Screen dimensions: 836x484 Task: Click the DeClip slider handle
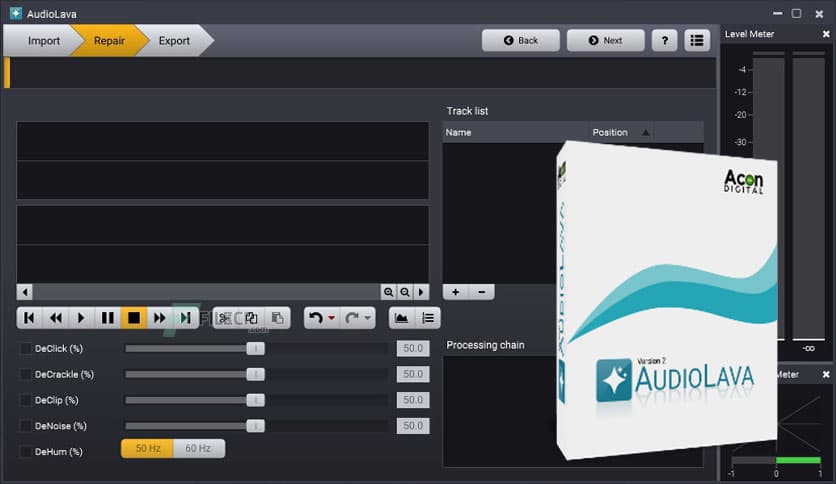coord(255,400)
